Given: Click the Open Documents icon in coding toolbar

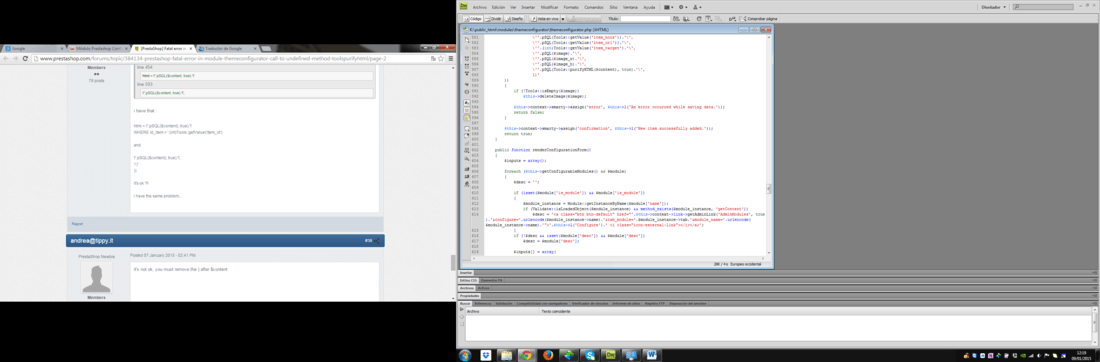Looking at the screenshot, I should coord(467,40).
